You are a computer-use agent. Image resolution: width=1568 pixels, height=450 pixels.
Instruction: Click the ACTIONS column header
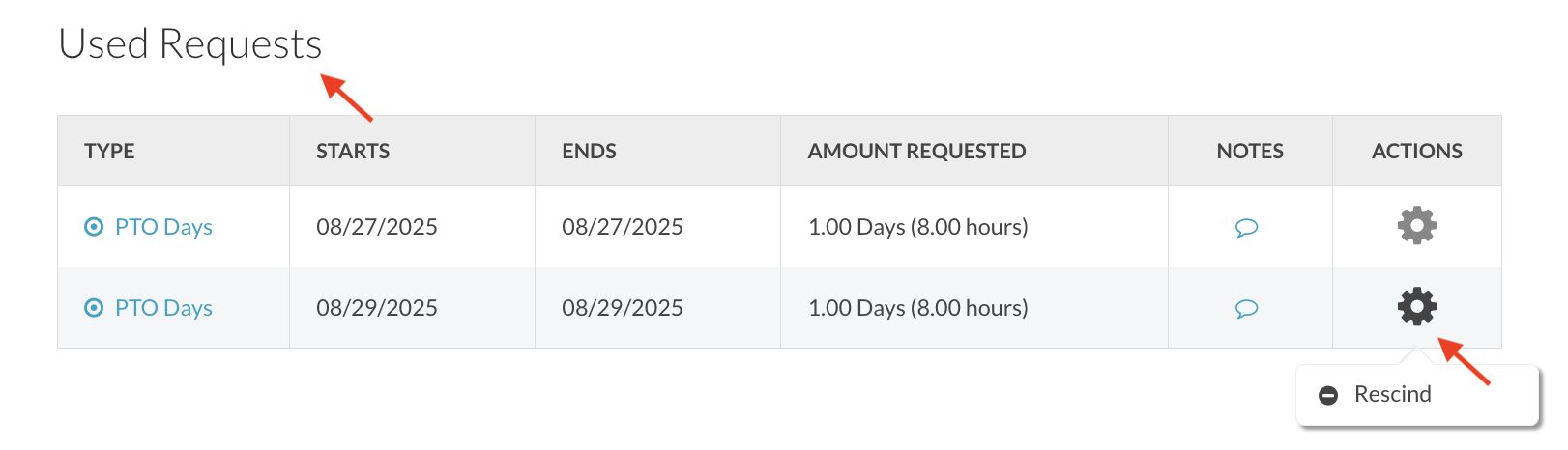pyautogui.click(x=1416, y=151)
